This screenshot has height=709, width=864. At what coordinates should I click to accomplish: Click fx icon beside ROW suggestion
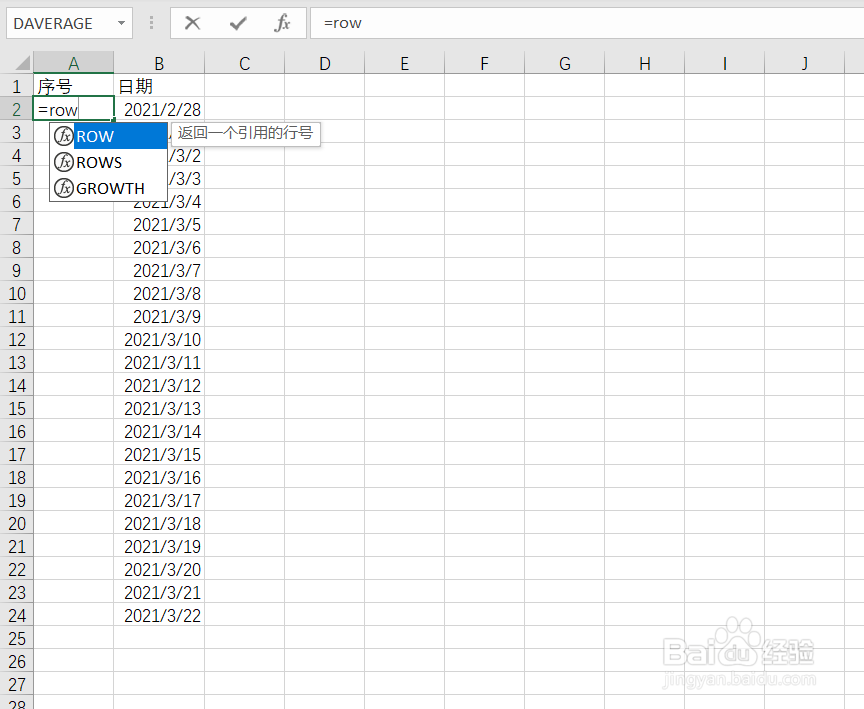click(x=64, y=136)
